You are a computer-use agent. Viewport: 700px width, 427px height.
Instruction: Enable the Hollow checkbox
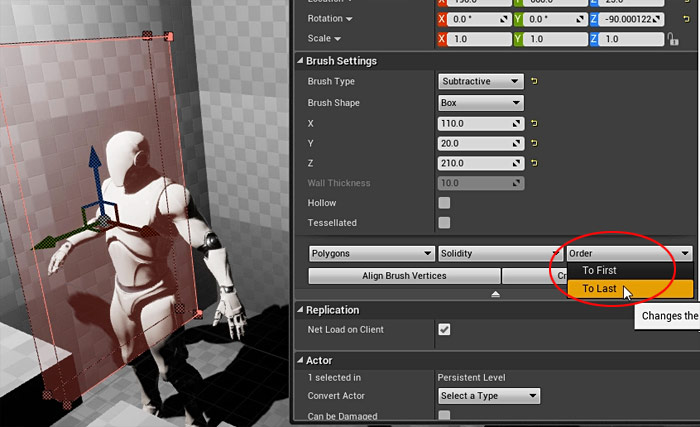[x=444, y=203]
